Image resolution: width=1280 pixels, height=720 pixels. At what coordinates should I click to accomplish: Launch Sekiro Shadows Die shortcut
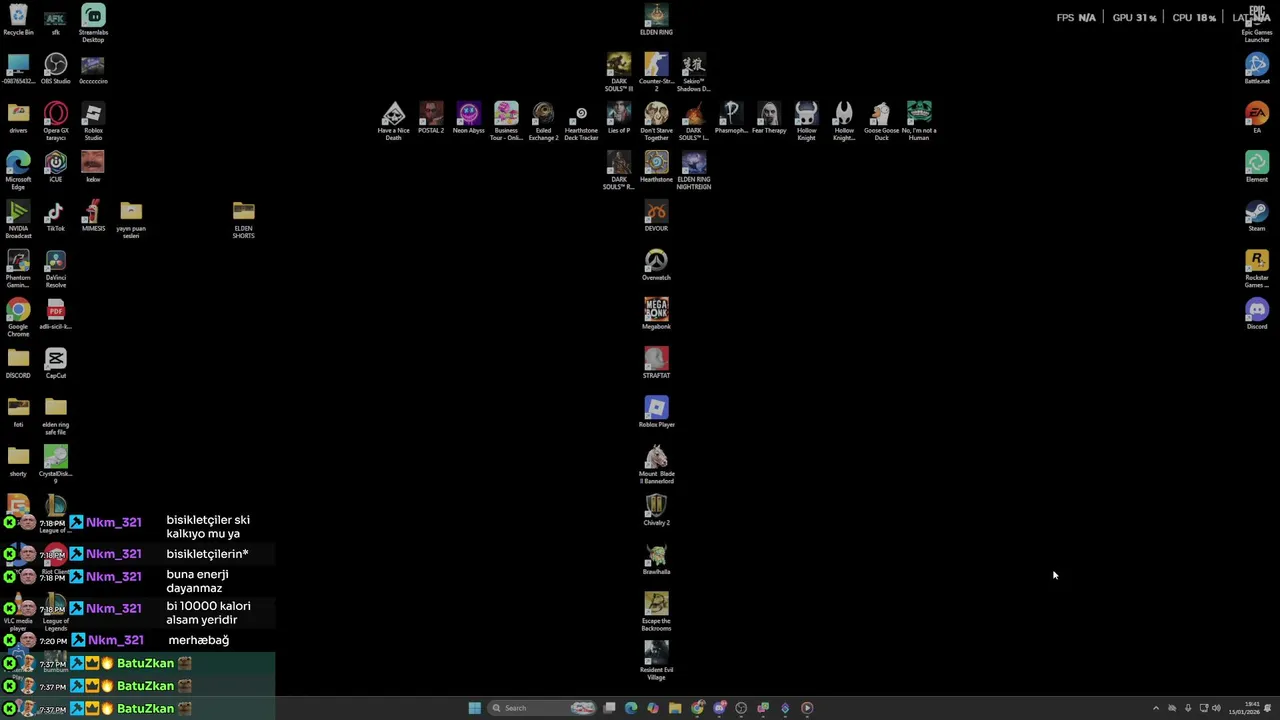click(x=694, y=72)
